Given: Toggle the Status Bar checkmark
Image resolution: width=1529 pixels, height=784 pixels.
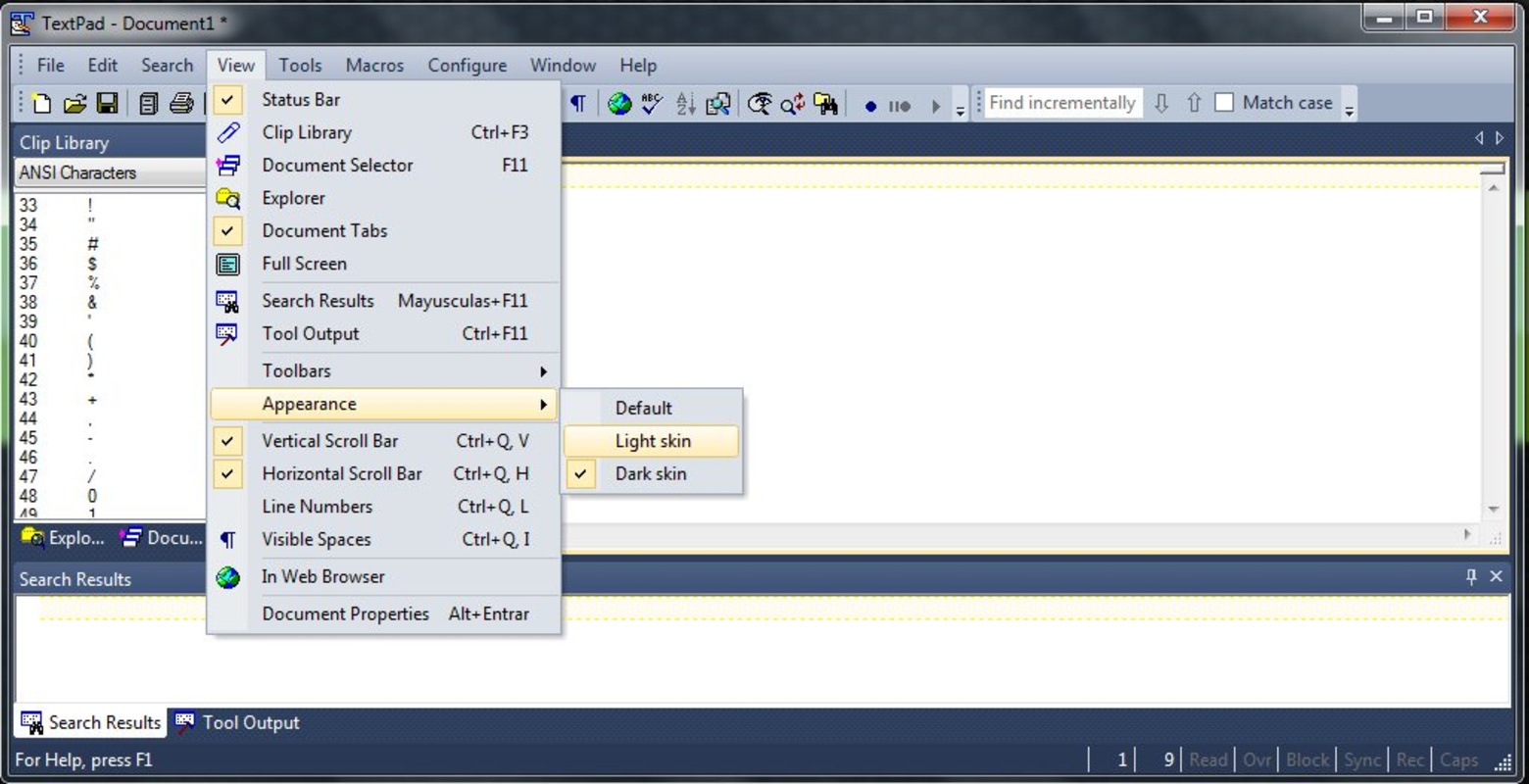Looking at the screenshot, I should click(x=227, y=99).
